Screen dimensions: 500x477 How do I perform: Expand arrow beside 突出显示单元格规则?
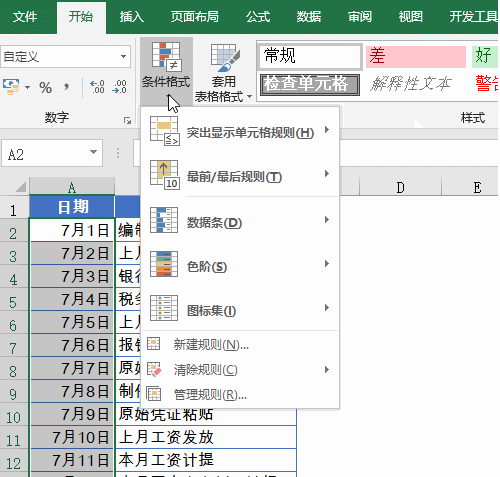click(x=327, y=130)
